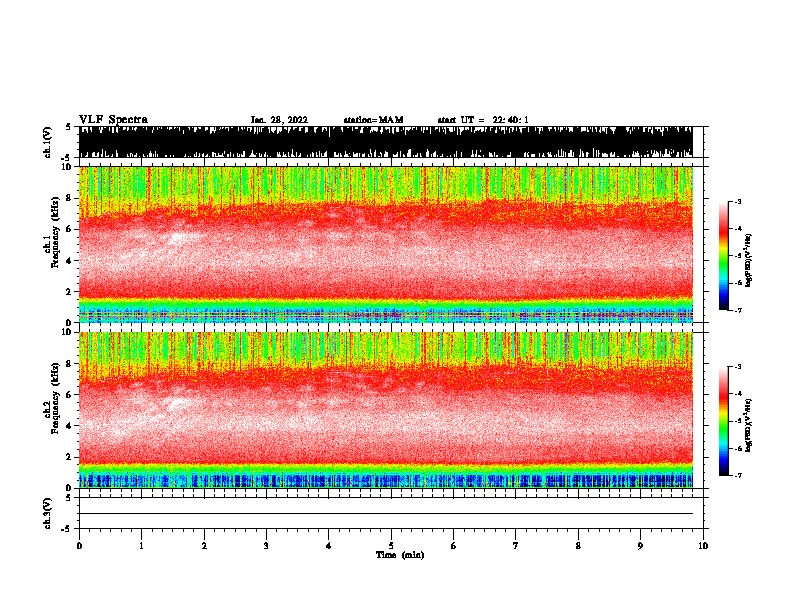792x612 pixels.
Task: Click the '-7' label on ch.1 color scale
Action: click(x=737, y=310)
